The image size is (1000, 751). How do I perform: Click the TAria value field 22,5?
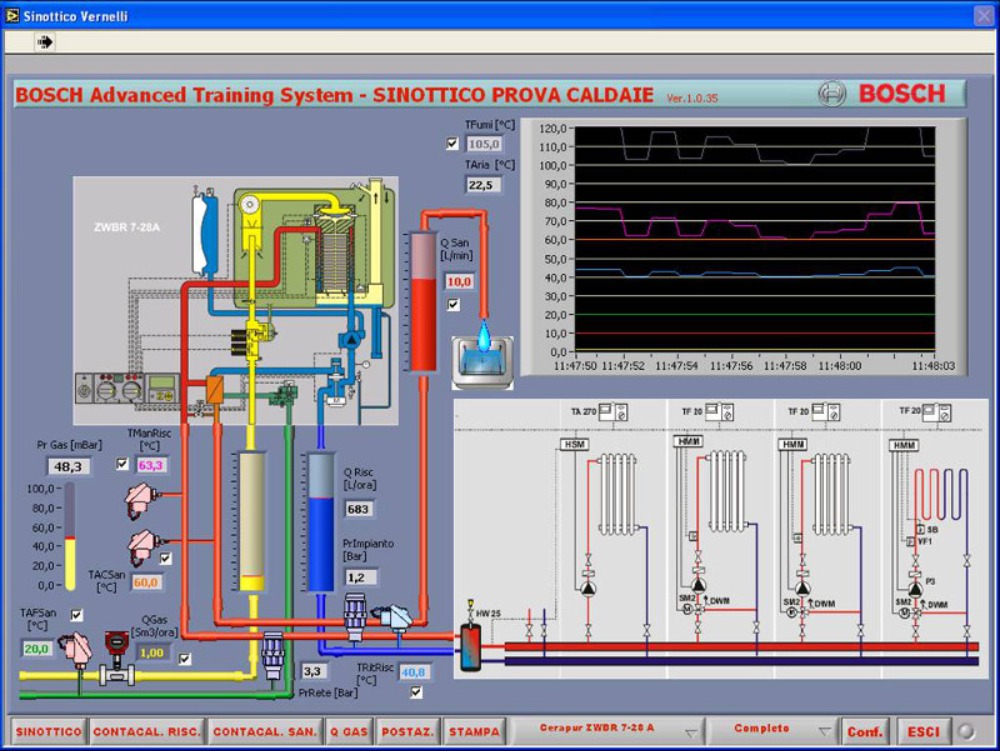coord(483,185)
